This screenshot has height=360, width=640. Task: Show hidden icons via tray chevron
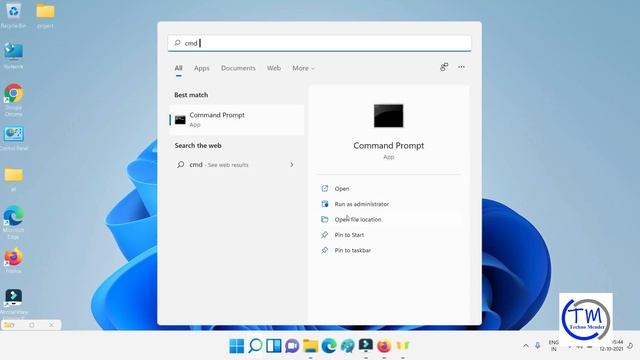[526, 346]
